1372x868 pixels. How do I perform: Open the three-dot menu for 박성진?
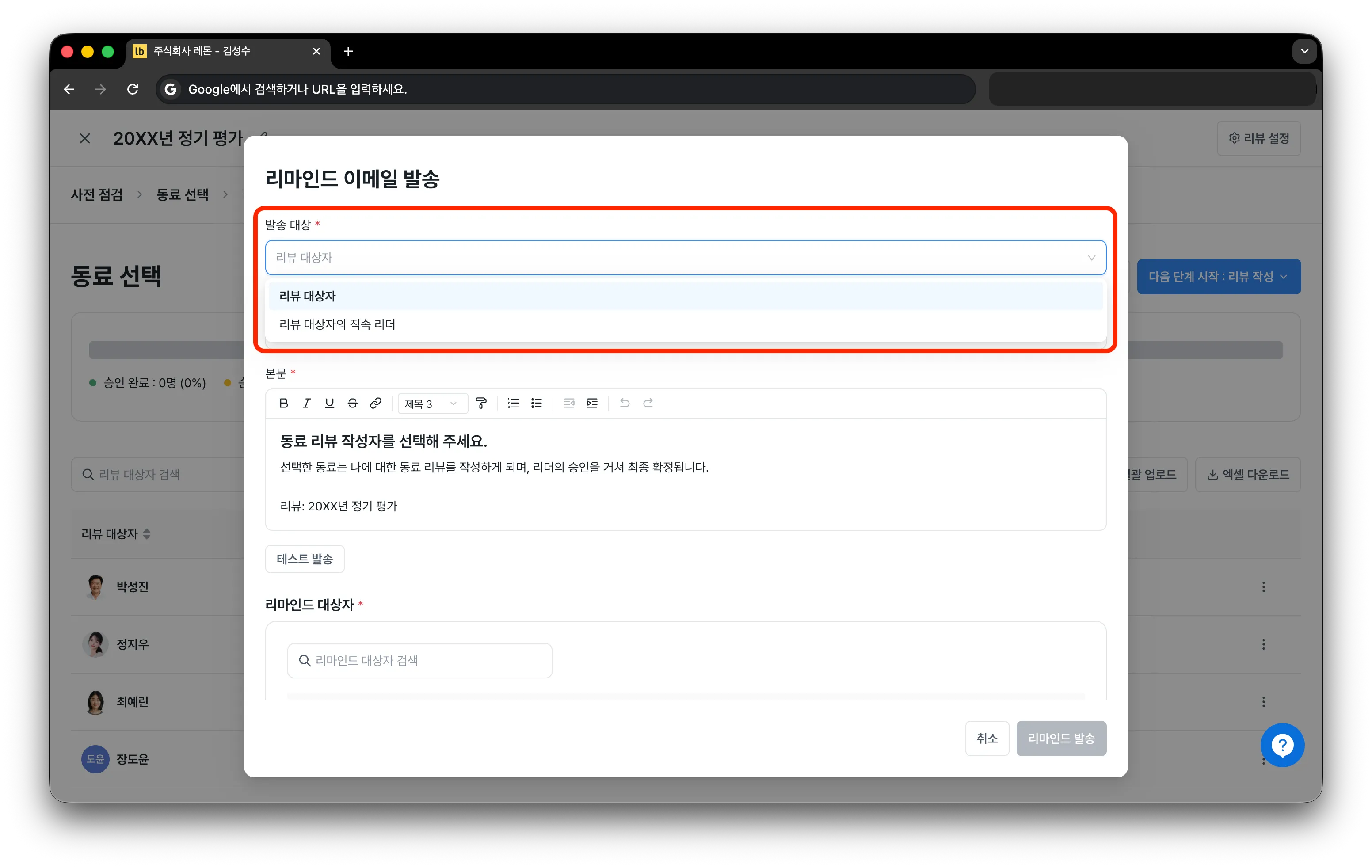tap(1263, 586)
